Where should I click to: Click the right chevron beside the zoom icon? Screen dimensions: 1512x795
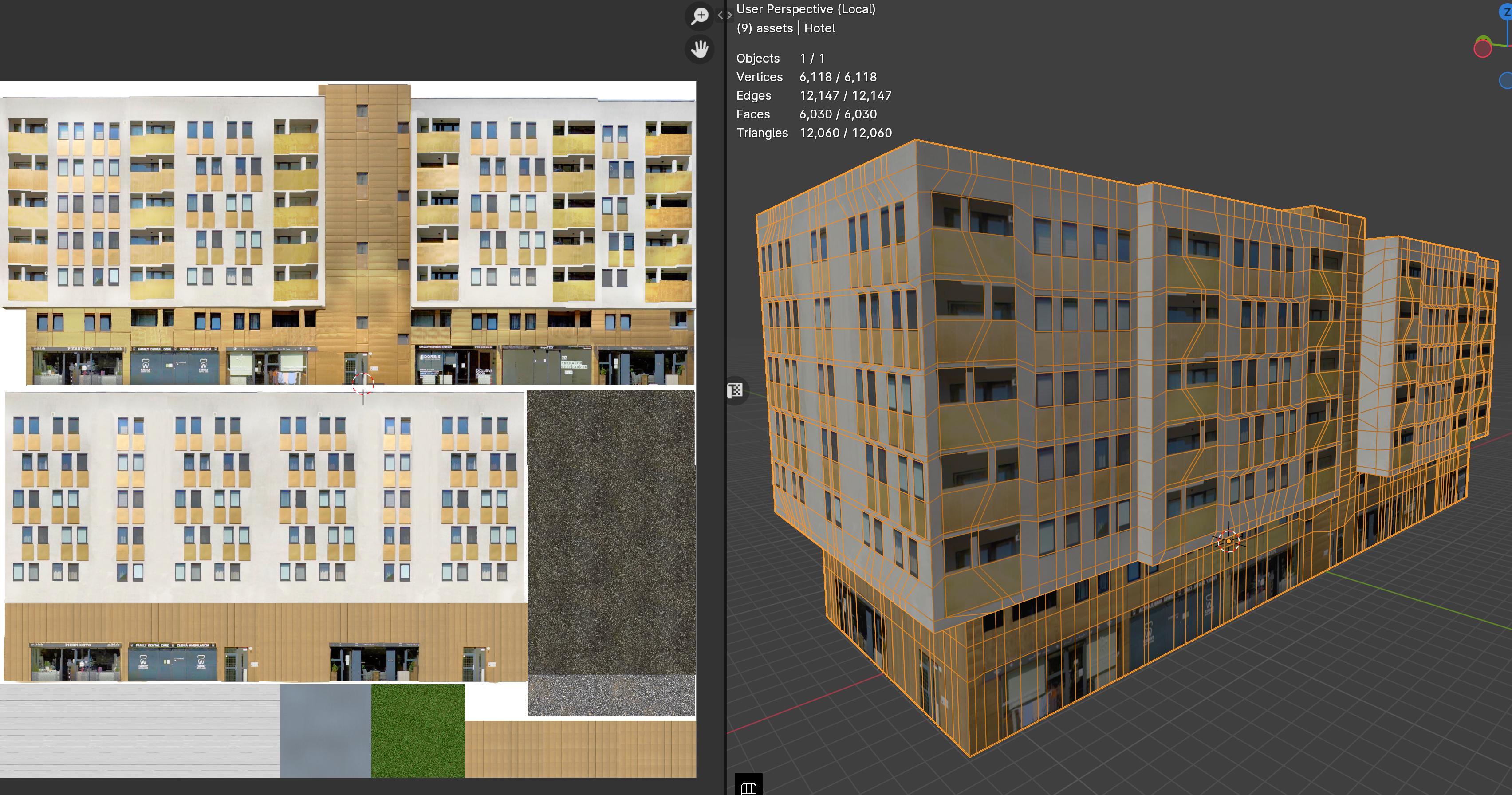point(729,16)
